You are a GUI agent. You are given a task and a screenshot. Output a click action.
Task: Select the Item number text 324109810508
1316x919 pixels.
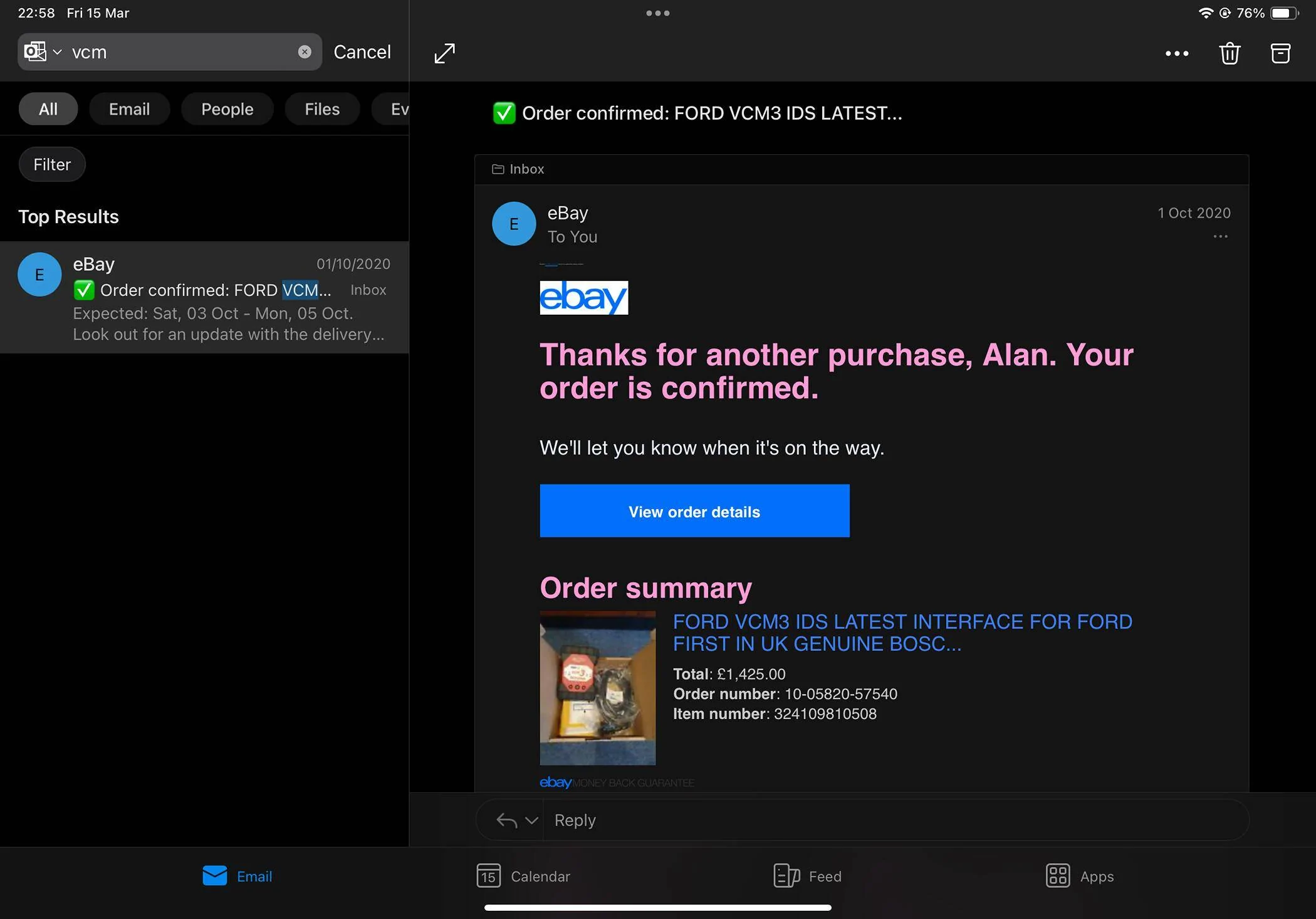[x=825, y=714]
